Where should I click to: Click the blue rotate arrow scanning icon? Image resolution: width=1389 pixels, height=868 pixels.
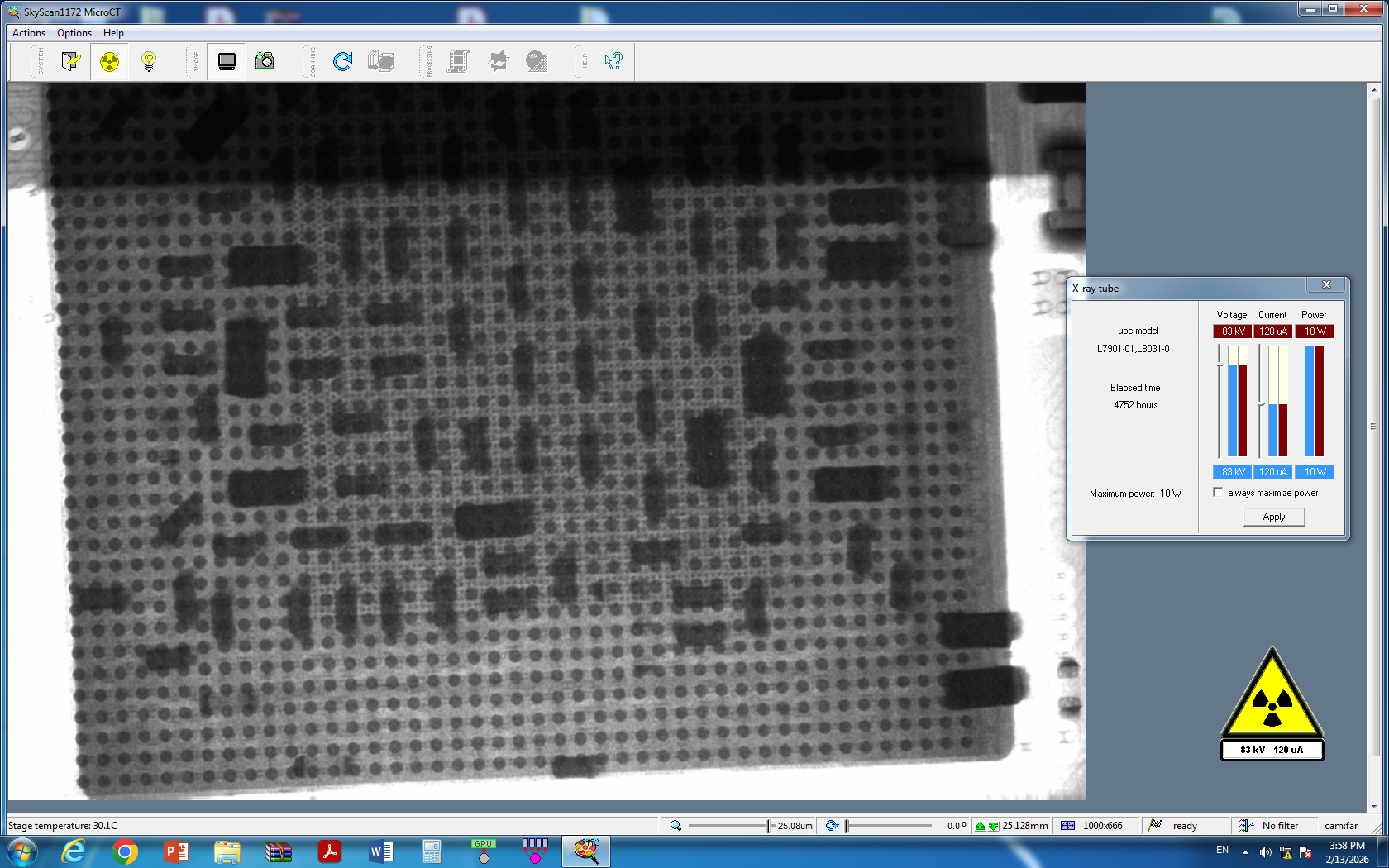coord(342,61)
